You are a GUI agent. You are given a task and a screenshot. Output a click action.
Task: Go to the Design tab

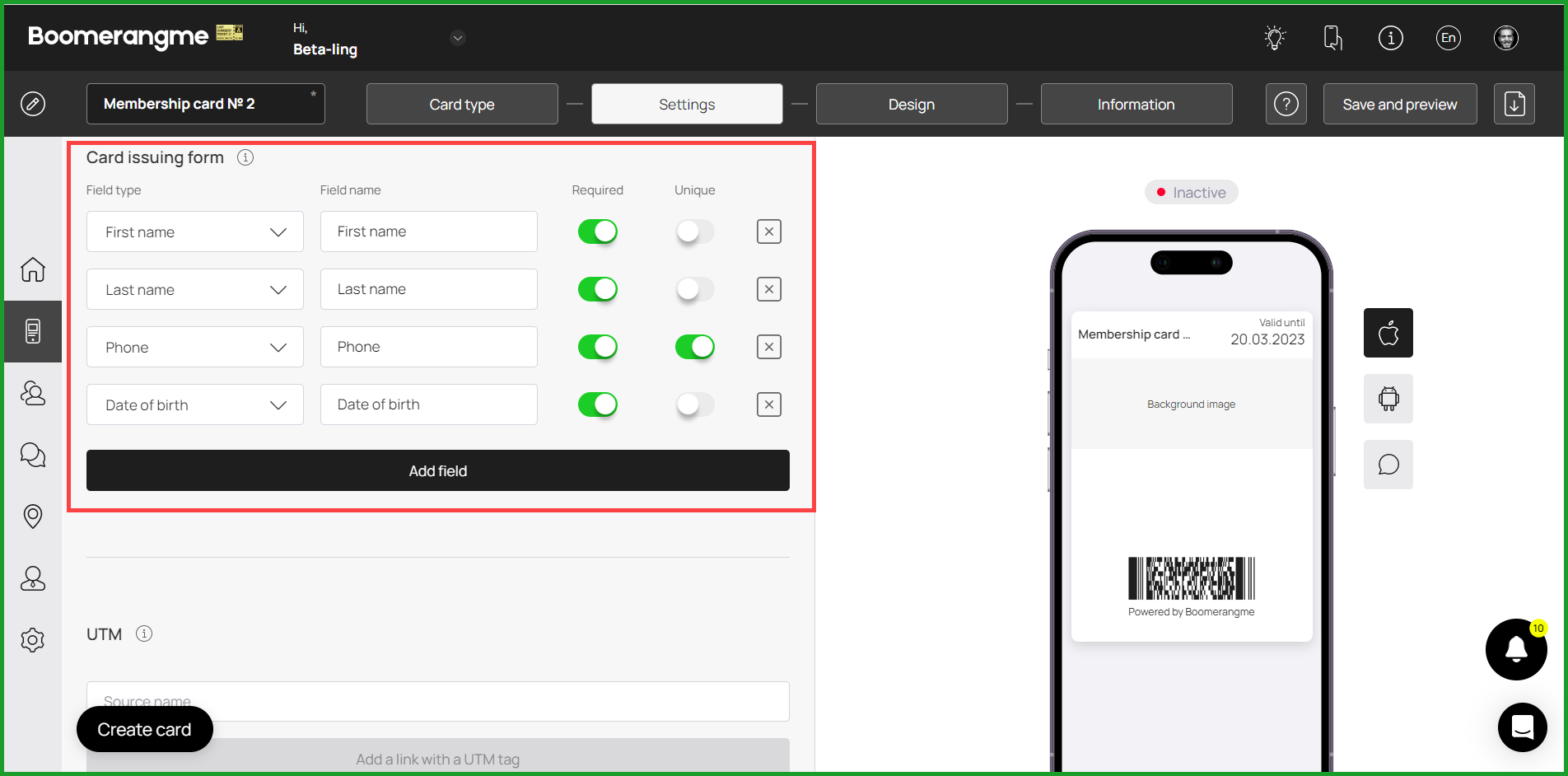click(x=911, y=104)
